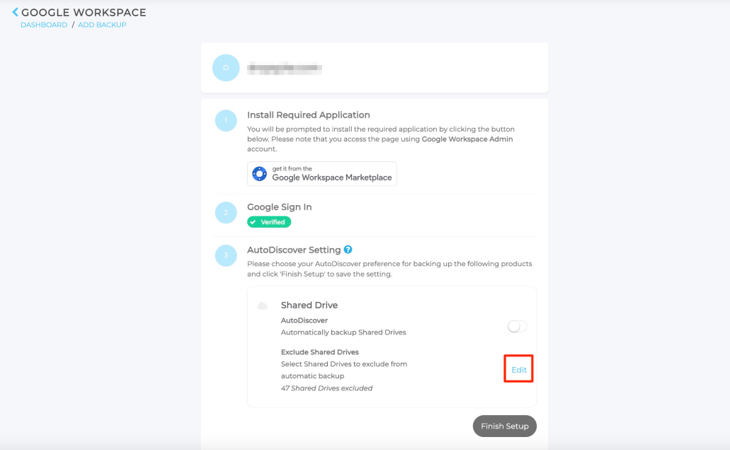Open the AutoDiscover Setting help question icon
Screen dimensions: 730x450
pyautogui.click(x=348, y=249)
